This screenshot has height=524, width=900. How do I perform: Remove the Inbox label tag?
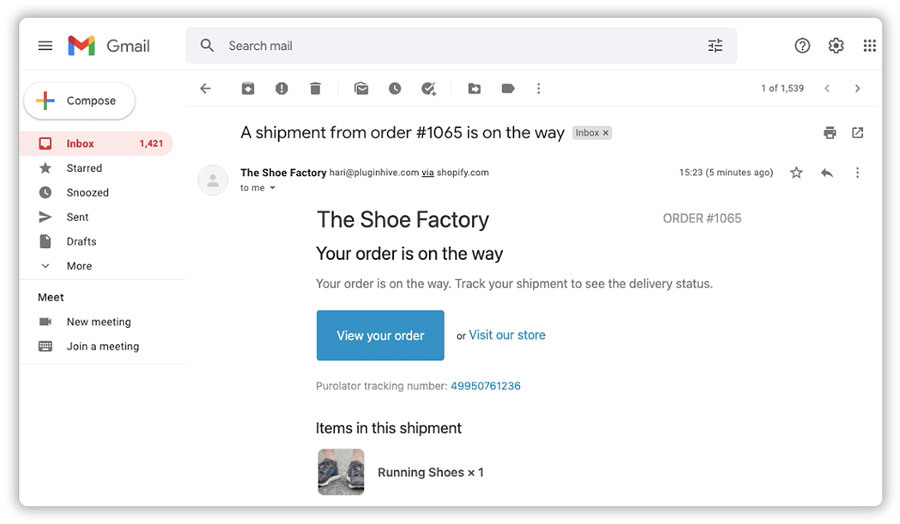tap(606, 133)
